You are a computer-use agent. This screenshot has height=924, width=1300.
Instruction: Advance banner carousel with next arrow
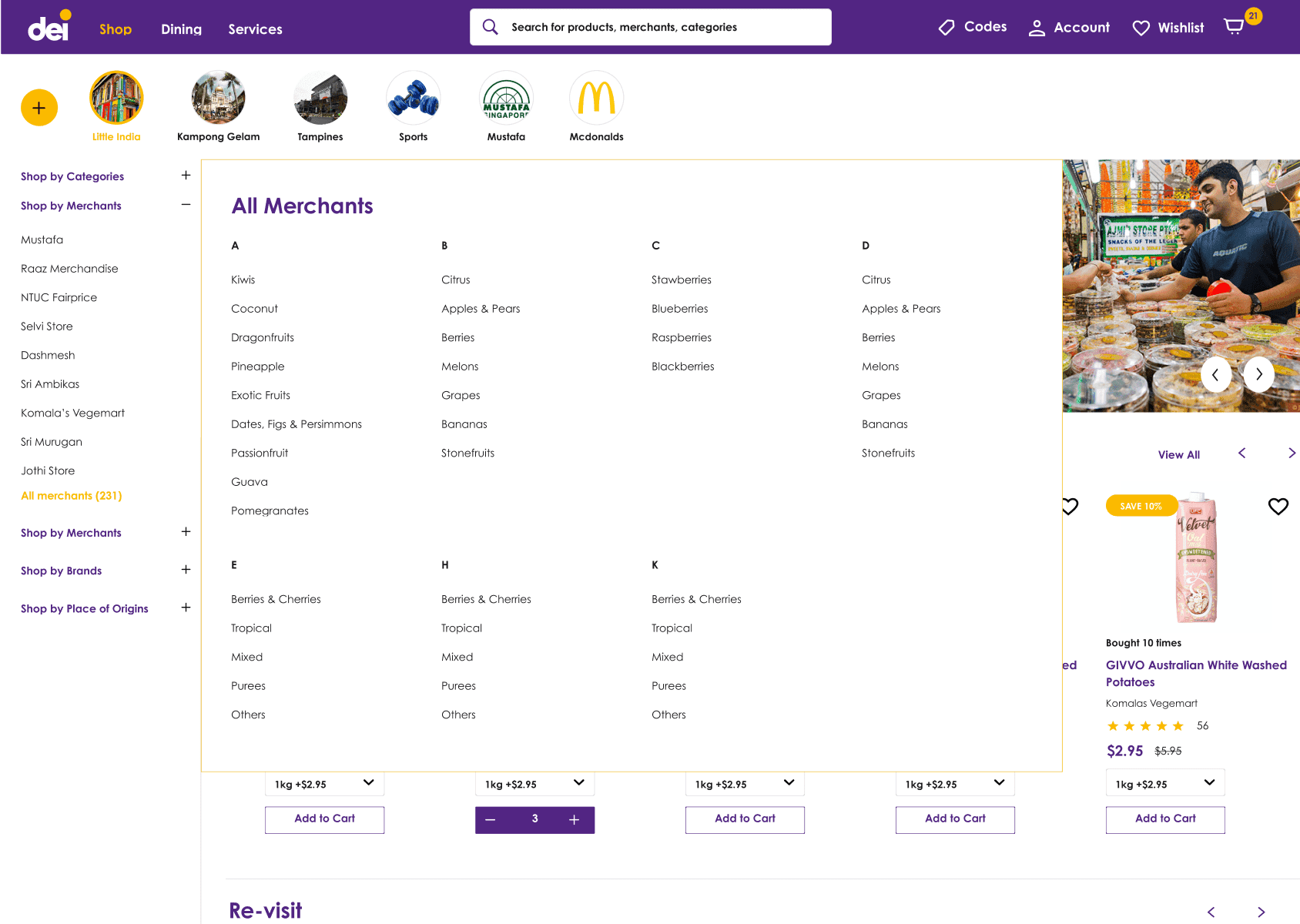[x=1258, y=375]
